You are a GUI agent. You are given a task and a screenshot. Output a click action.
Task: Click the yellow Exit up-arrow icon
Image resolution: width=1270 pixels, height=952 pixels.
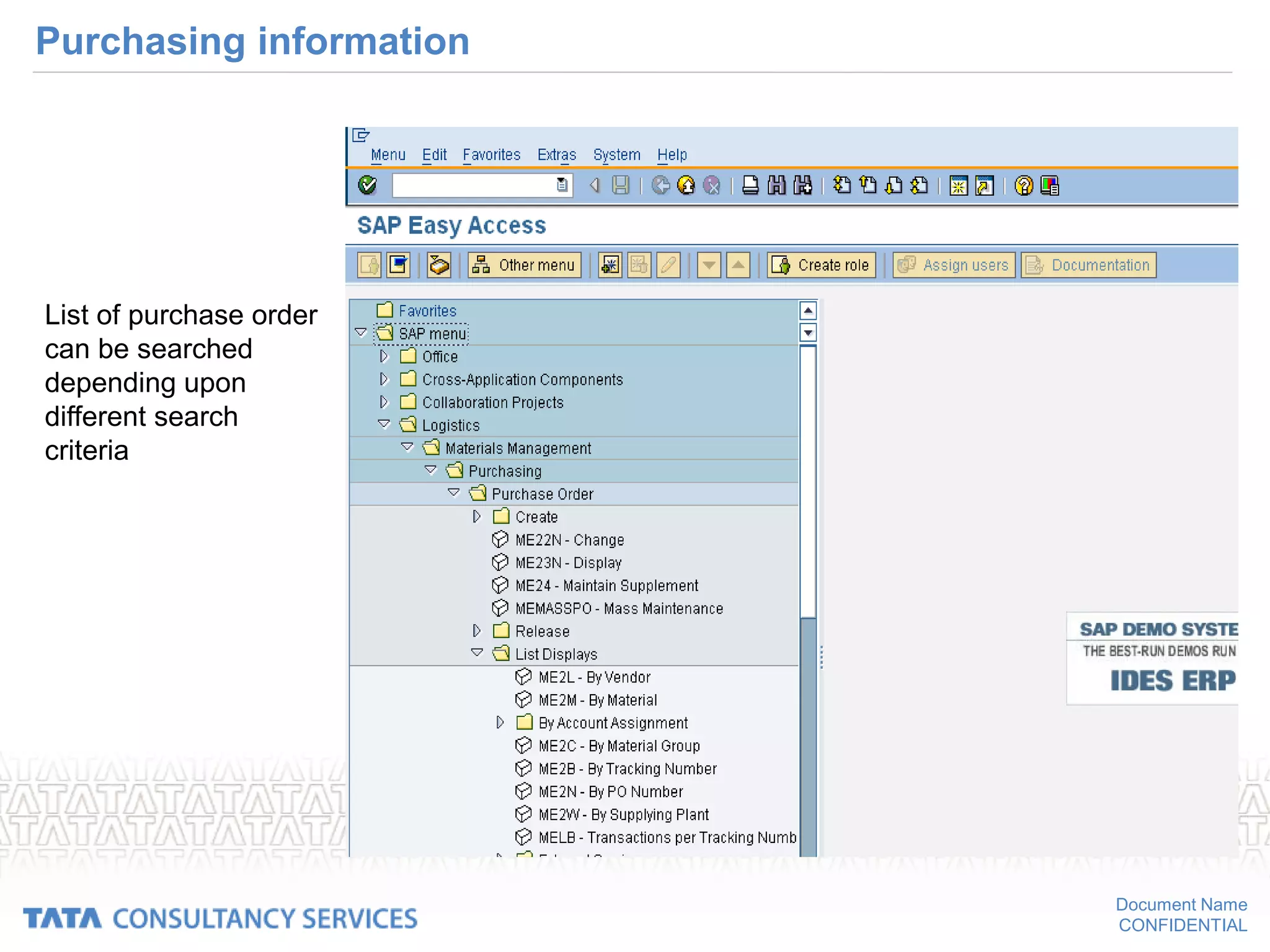tap(686, 185)
